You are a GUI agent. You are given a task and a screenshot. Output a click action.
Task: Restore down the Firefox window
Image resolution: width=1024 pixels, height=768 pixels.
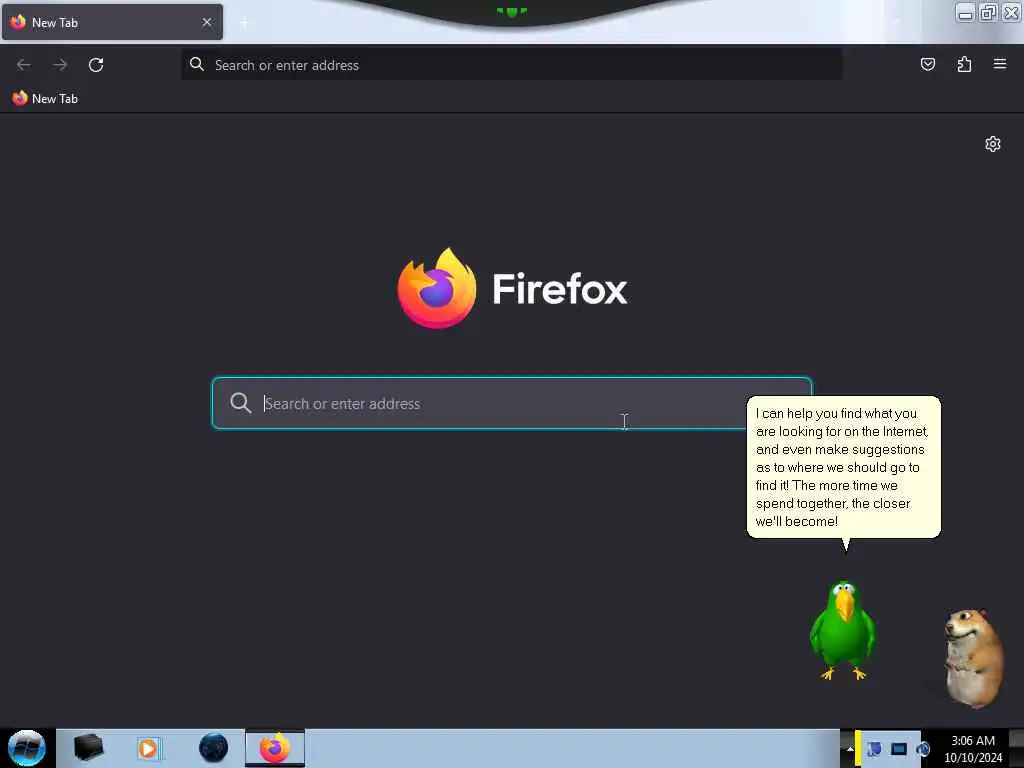(988, 12)
